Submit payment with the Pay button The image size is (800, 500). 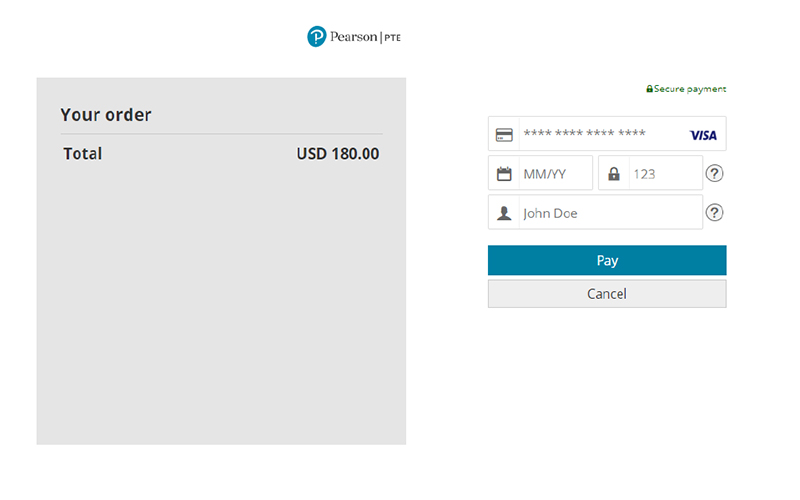tap(607, 260)
